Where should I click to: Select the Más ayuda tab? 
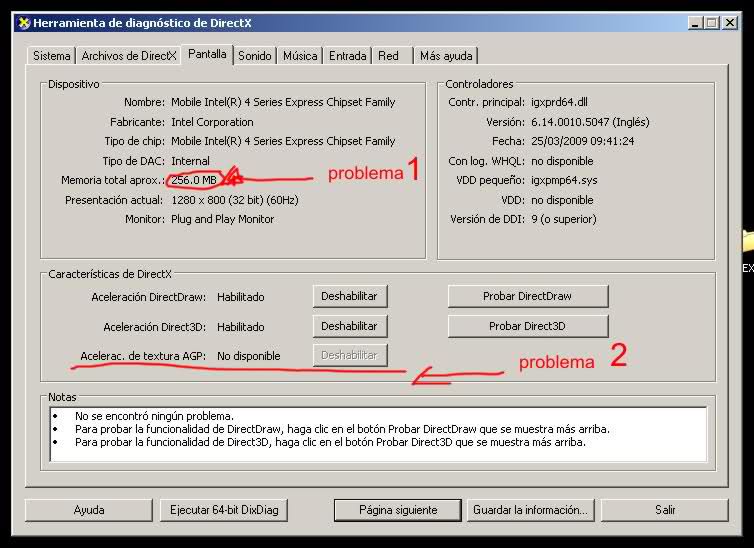point(446,56)
